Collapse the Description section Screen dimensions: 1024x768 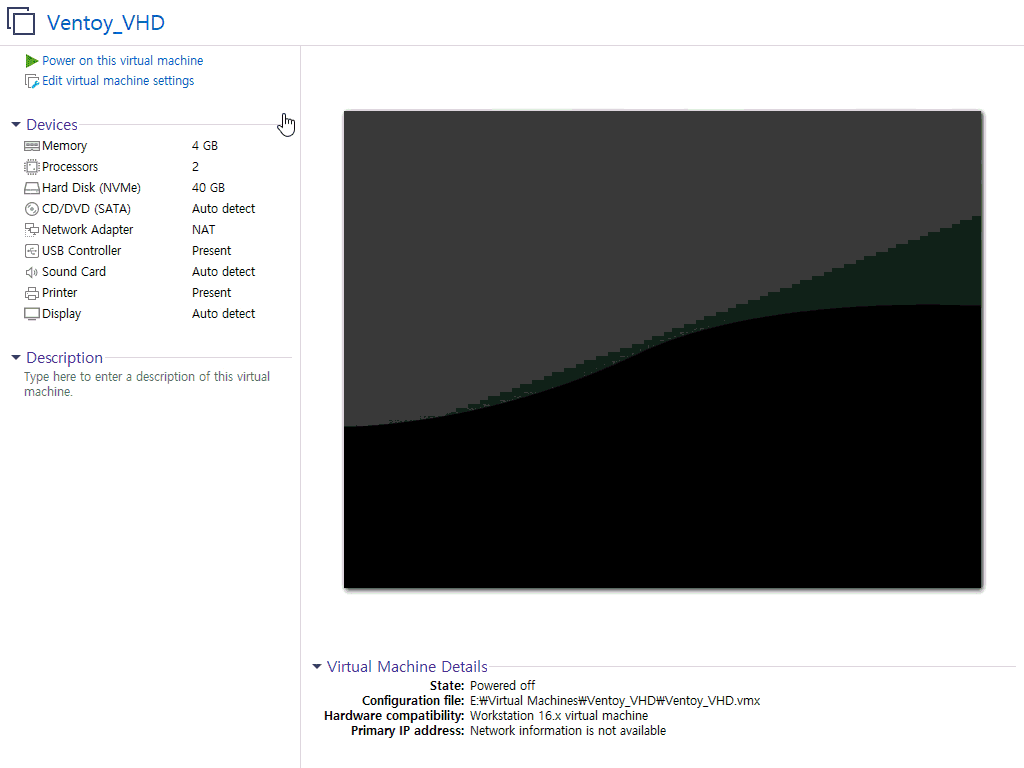point(16,357)
